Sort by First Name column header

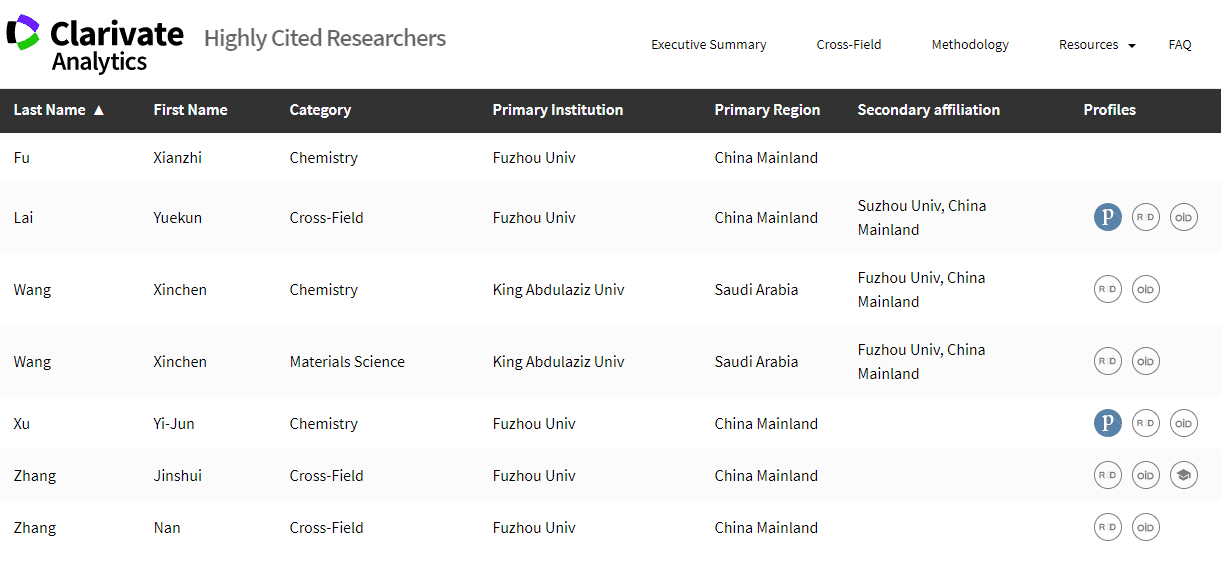click(x=190, y=110)
